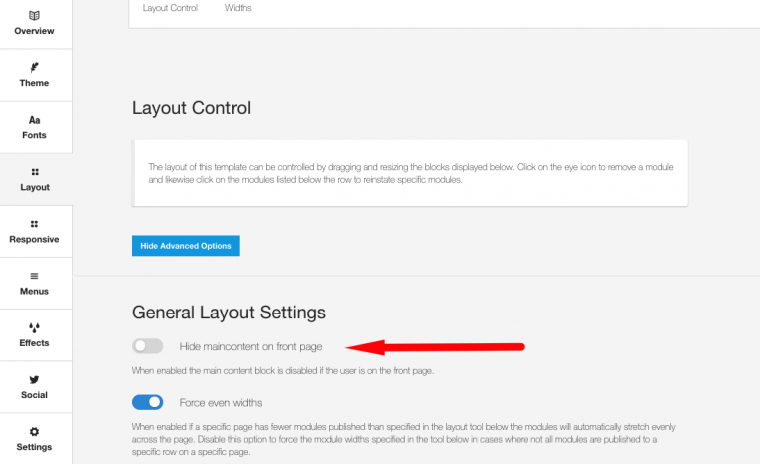The image size is (760, 464).
Task: Disable the Force even widths toggle
Action: pos(147,402)
